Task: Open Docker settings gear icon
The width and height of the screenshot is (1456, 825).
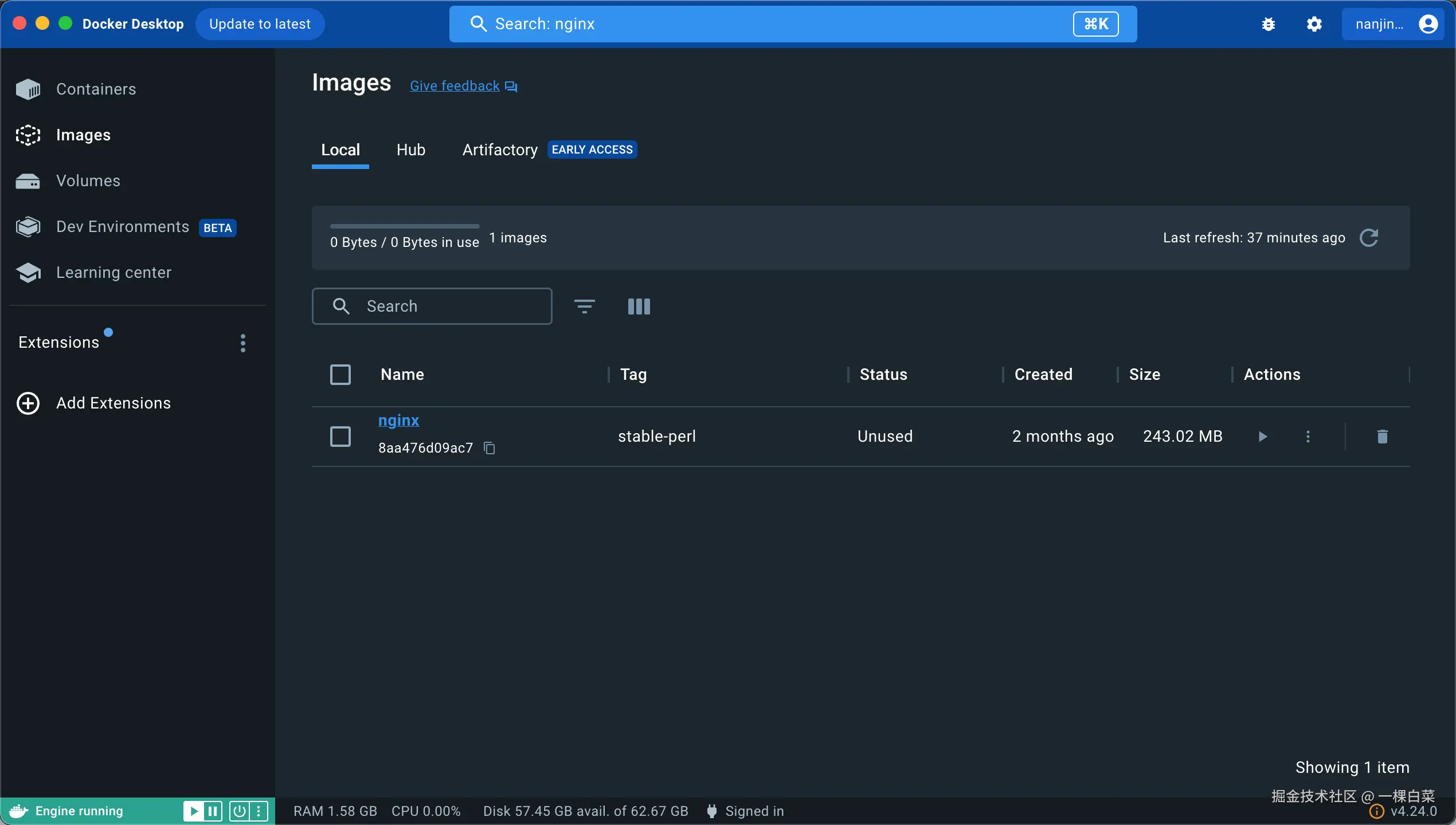Action: [1314, 24]
